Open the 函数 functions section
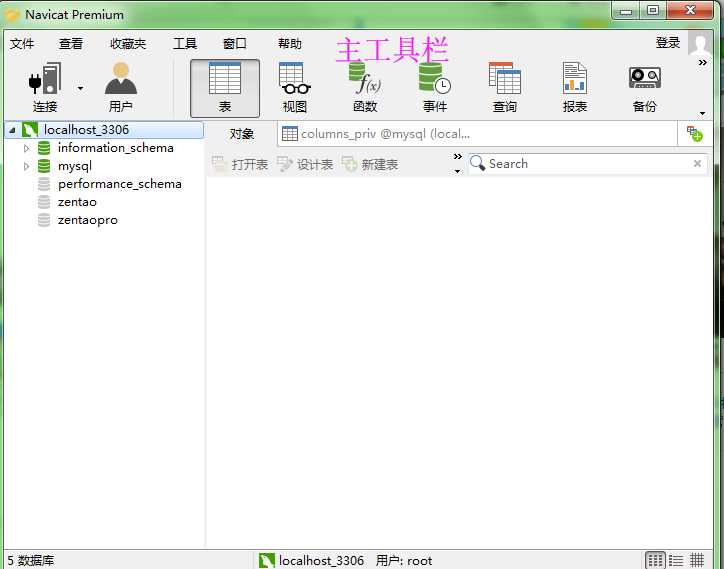724x569 pixels. [x=365, y=88]
